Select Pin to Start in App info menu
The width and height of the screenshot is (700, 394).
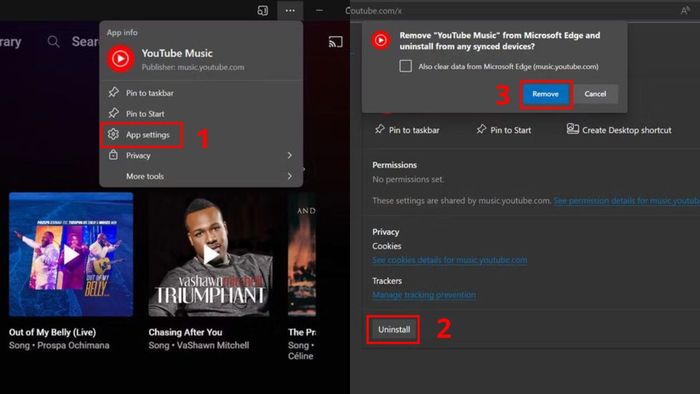pyautogui.click(x=201, y=114)
